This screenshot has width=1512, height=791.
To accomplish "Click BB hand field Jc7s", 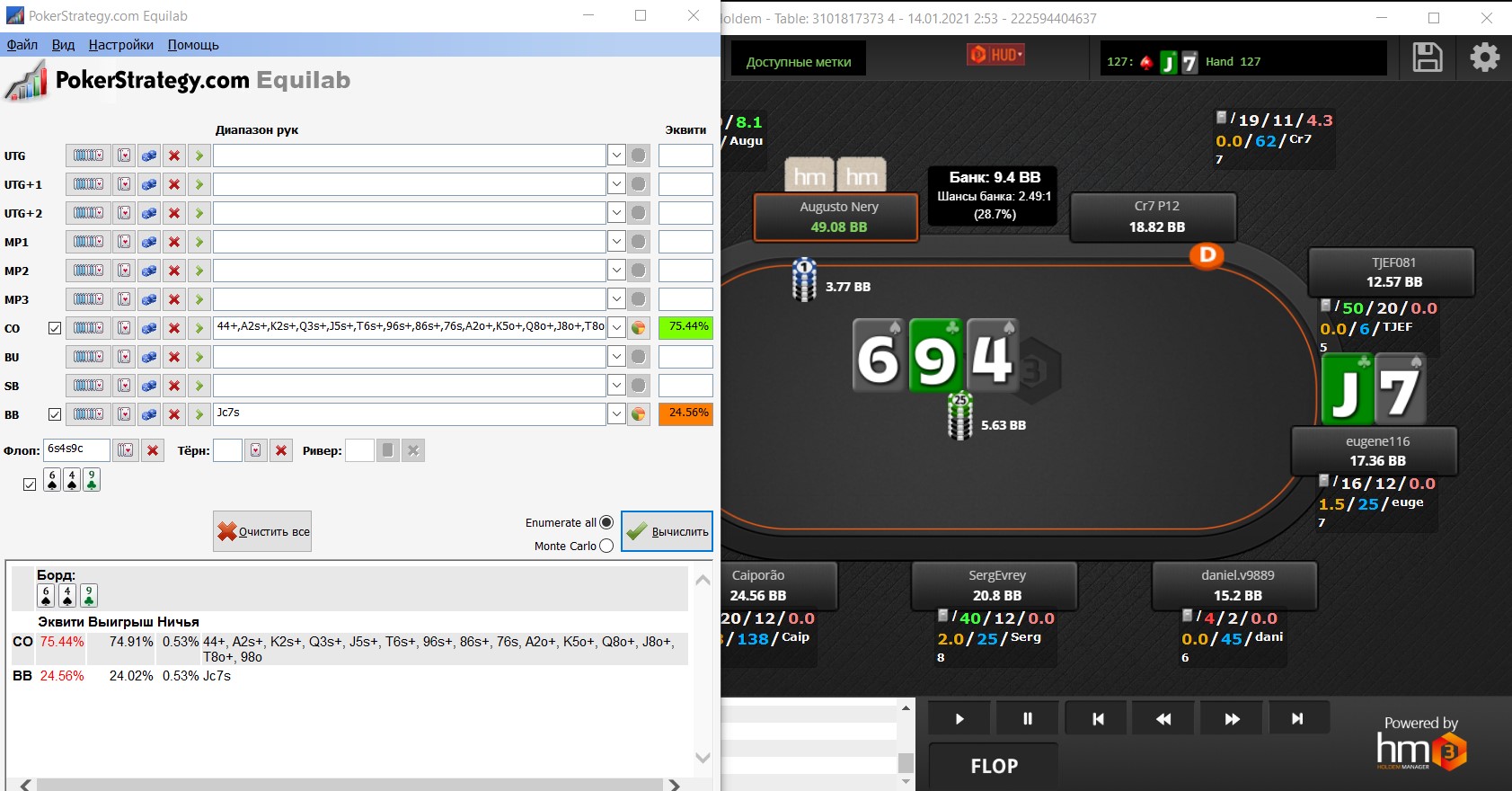I will pyautogui.click(x=410, y=414).
